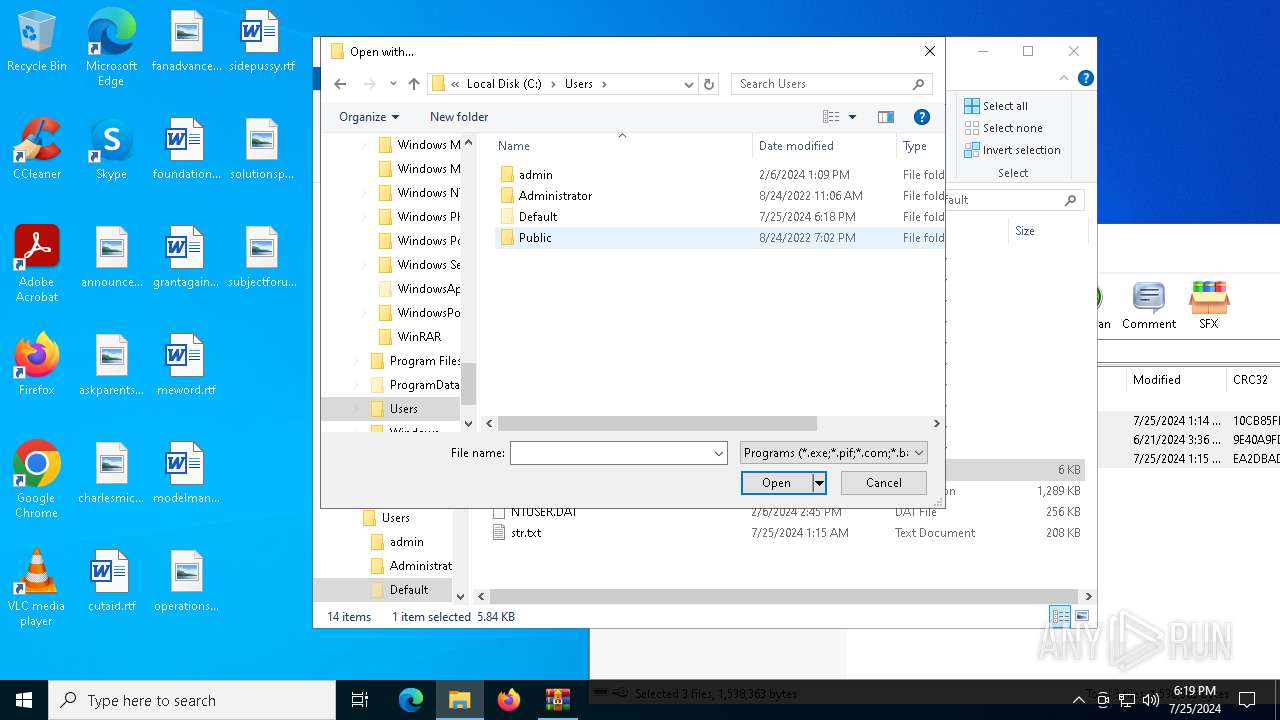Cancel the Open with dialog
Image resolution: width=1280 pixels, height=720 pixels.
(x=883, y=483)
